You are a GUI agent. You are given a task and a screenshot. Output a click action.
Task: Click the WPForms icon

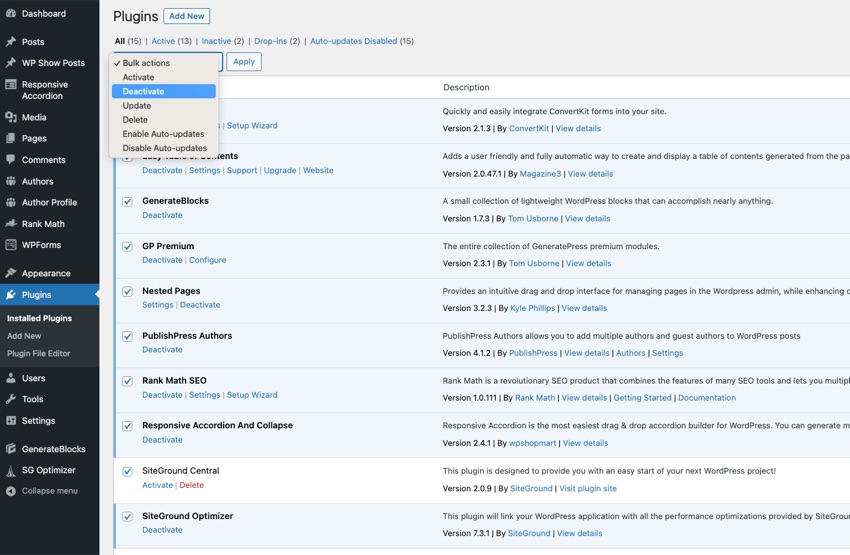point(11,245)
